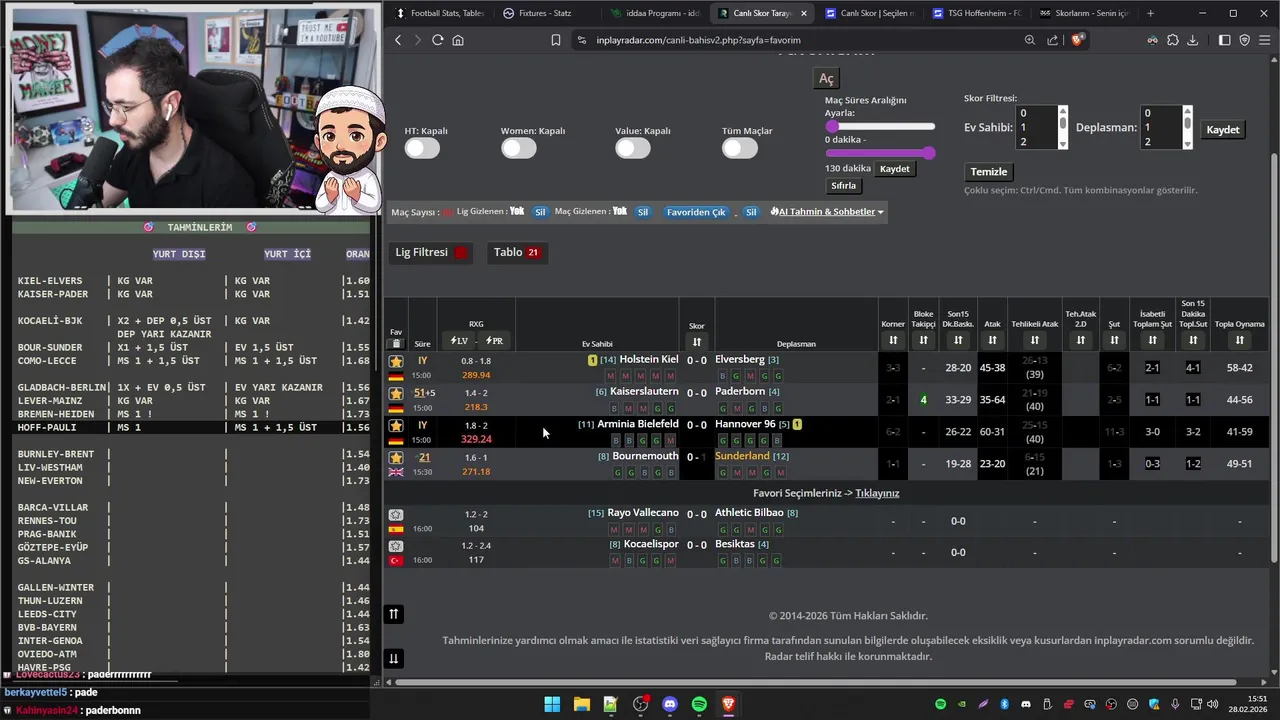Screen dimensions: 1280x720
Task: Click Kaydet beside Deplasman score list
Action: (x=1223, y=130)
